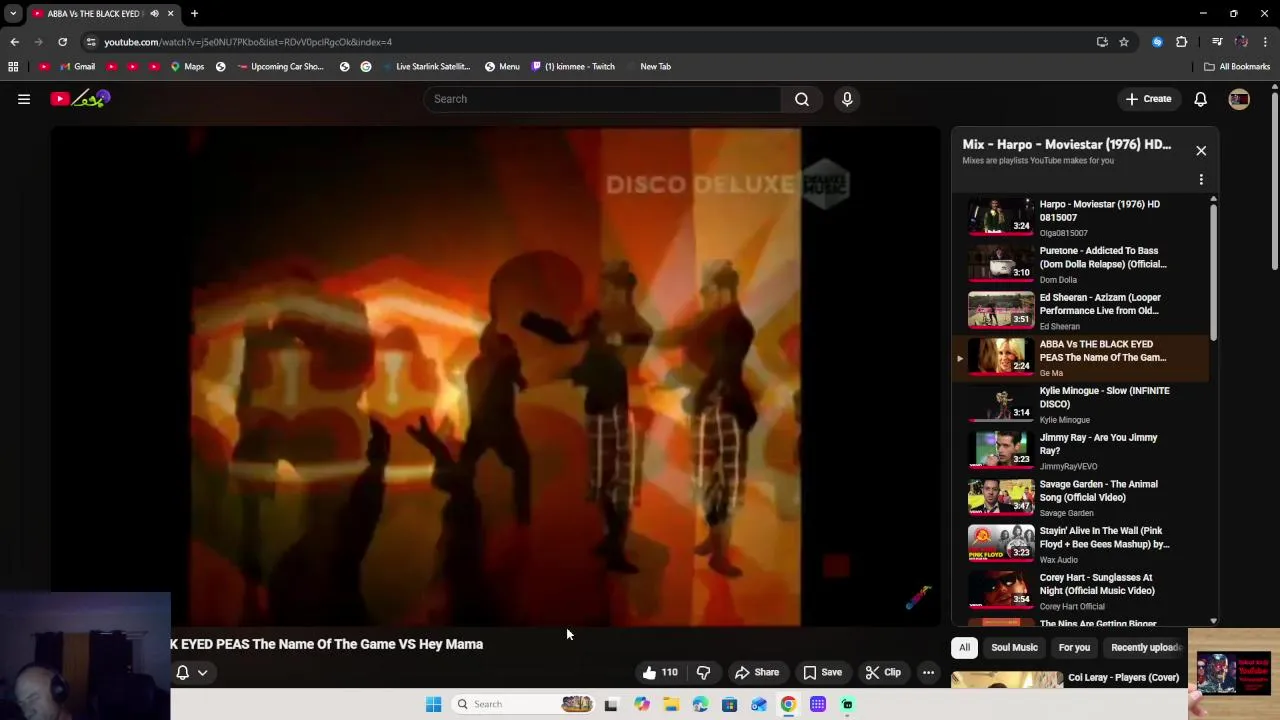Open the All Bookmarks folder

1237,66
